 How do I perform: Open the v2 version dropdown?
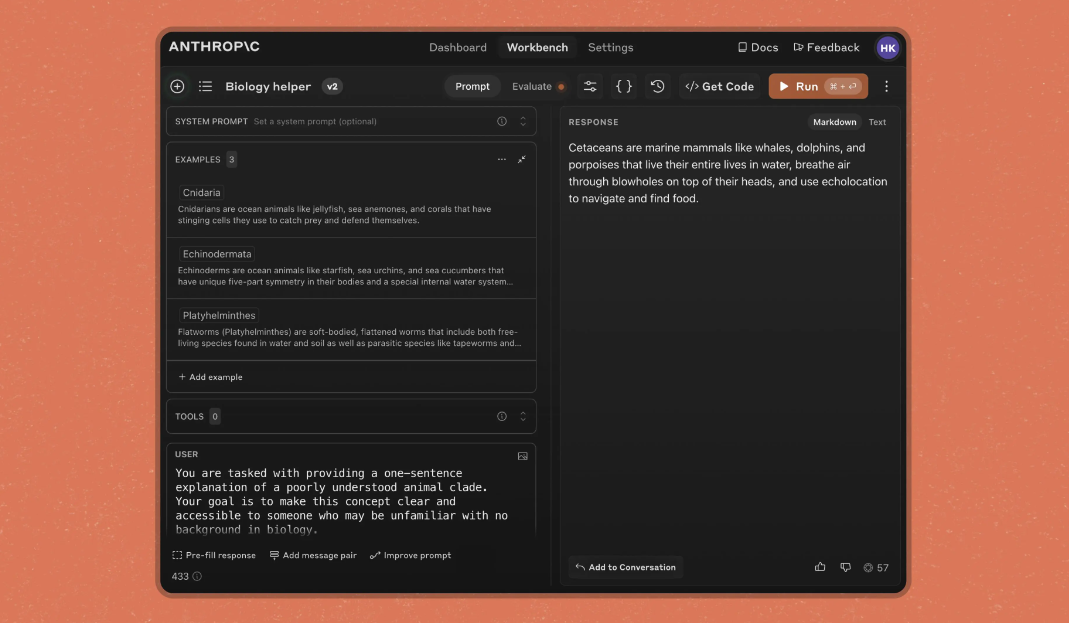click(x=332, y=87)
